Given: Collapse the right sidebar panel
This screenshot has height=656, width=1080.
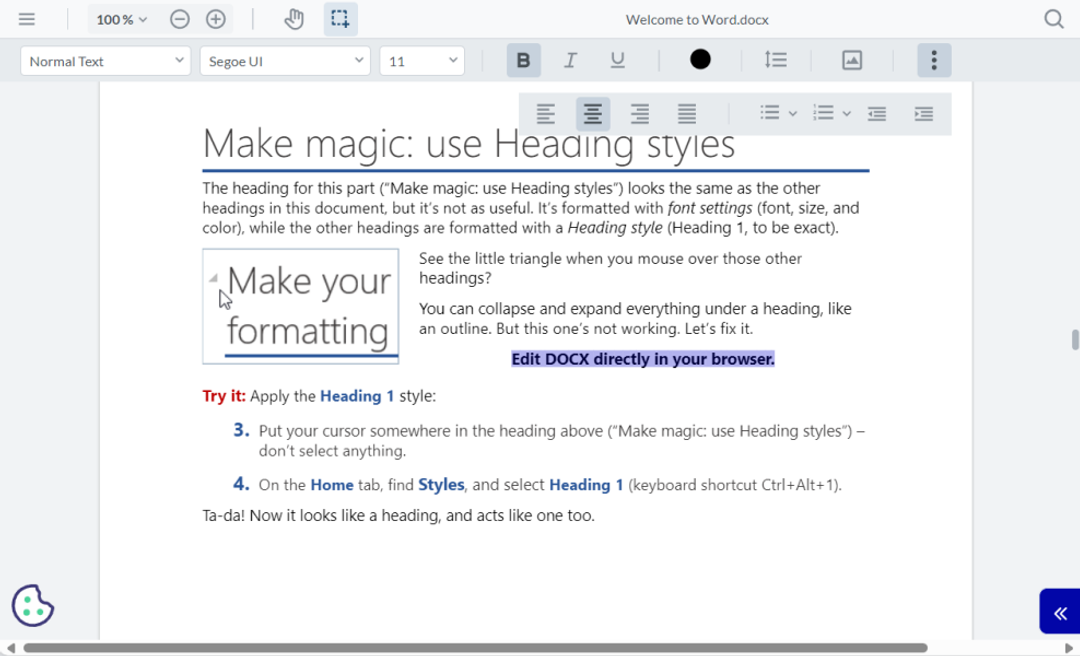Looking at the screenshot, I should click(1061, 613).
